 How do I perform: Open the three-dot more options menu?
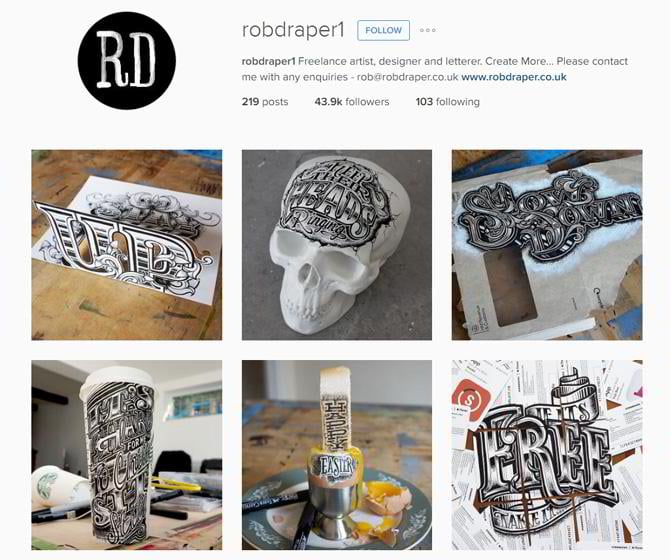(428, 30)
